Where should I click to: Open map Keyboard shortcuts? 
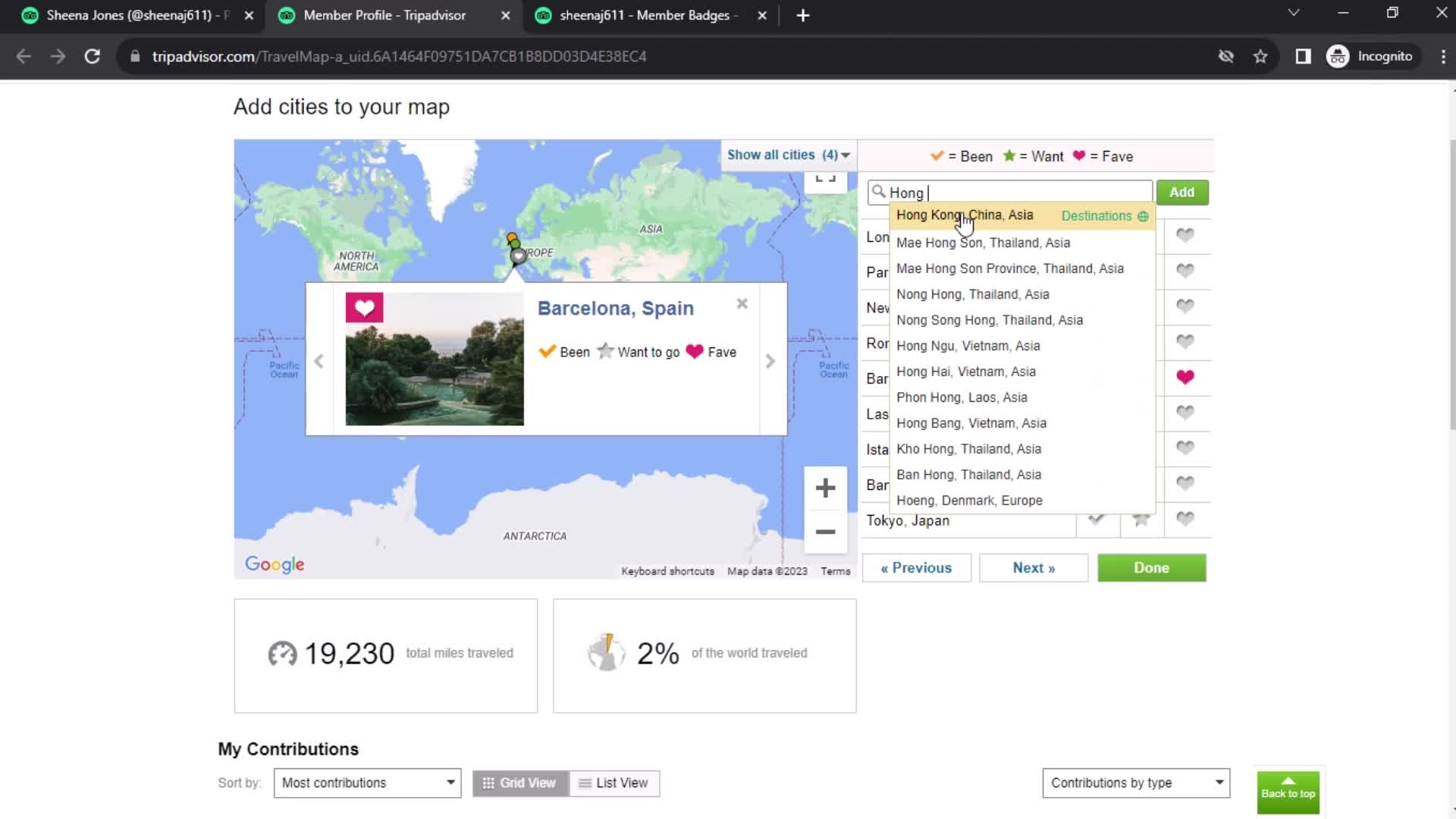667,571
